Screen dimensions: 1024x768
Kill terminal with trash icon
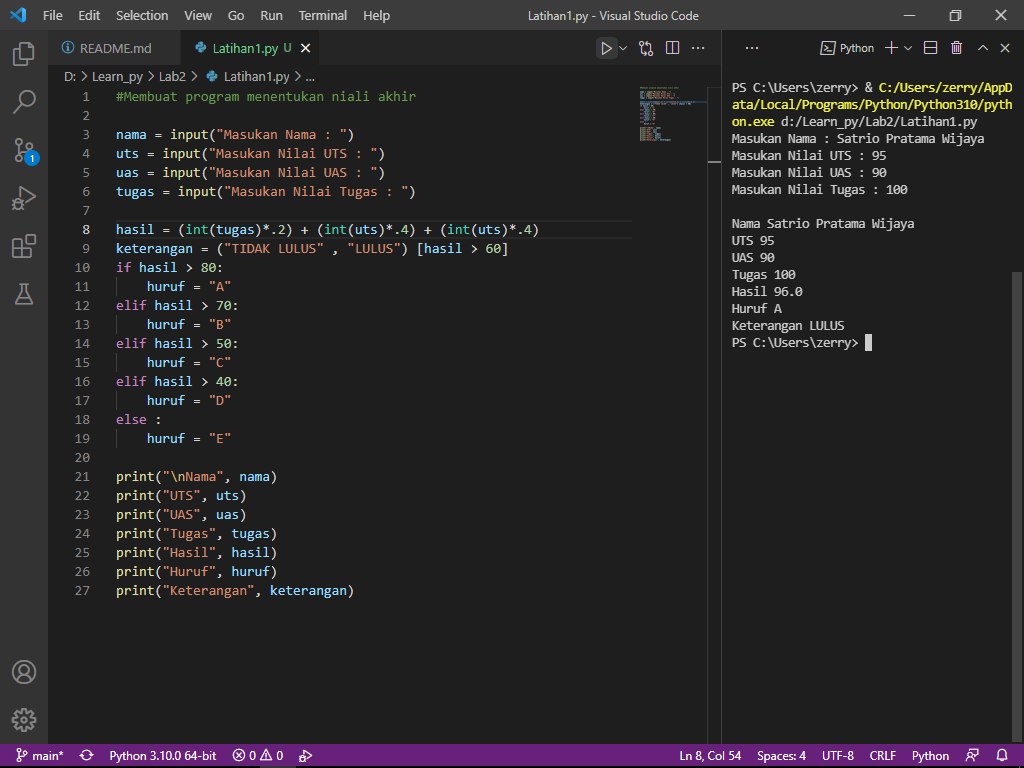(x=957, y=48)
